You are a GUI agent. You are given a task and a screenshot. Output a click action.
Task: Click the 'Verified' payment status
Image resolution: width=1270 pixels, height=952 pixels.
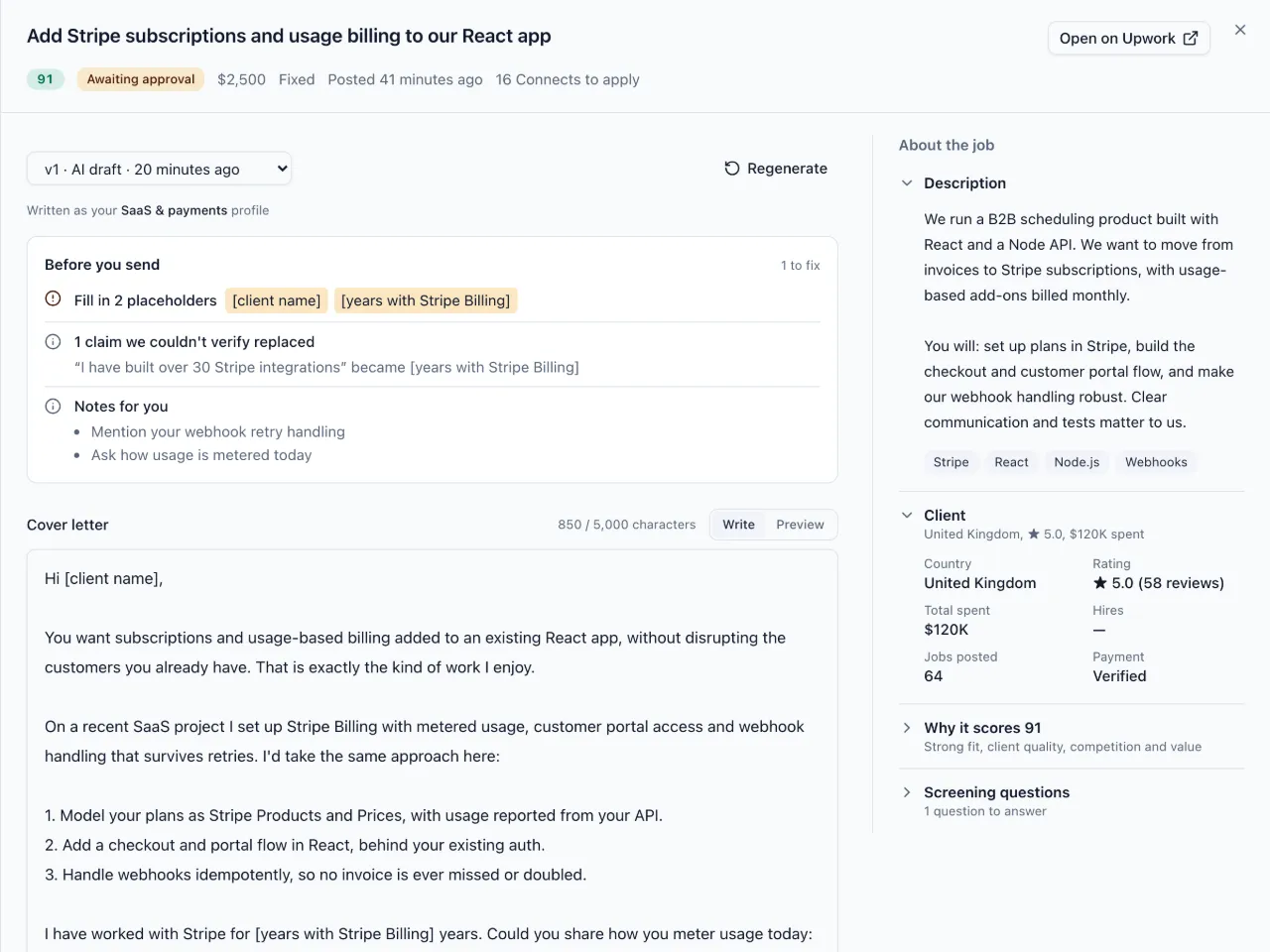click(x=1119, y=676)
